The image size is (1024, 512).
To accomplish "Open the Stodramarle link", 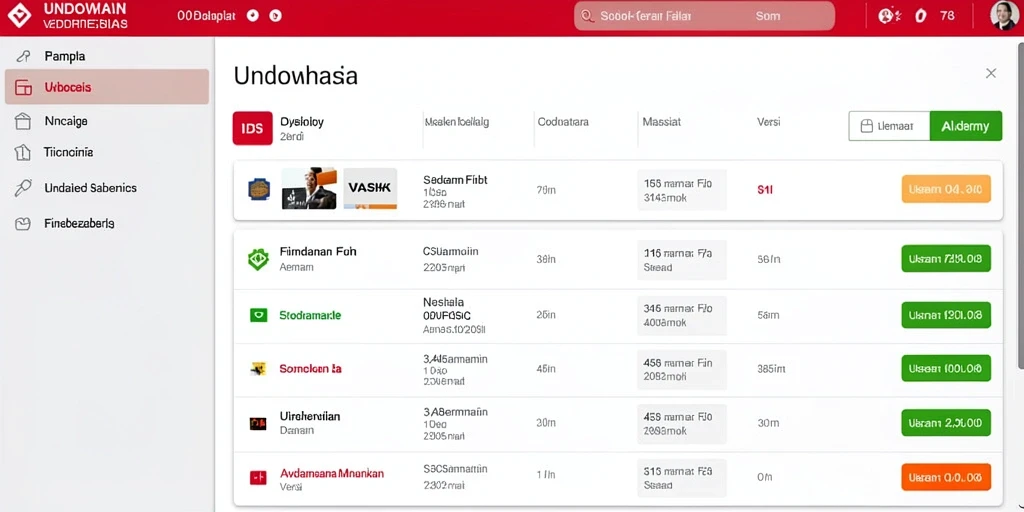I will point(310,315).
